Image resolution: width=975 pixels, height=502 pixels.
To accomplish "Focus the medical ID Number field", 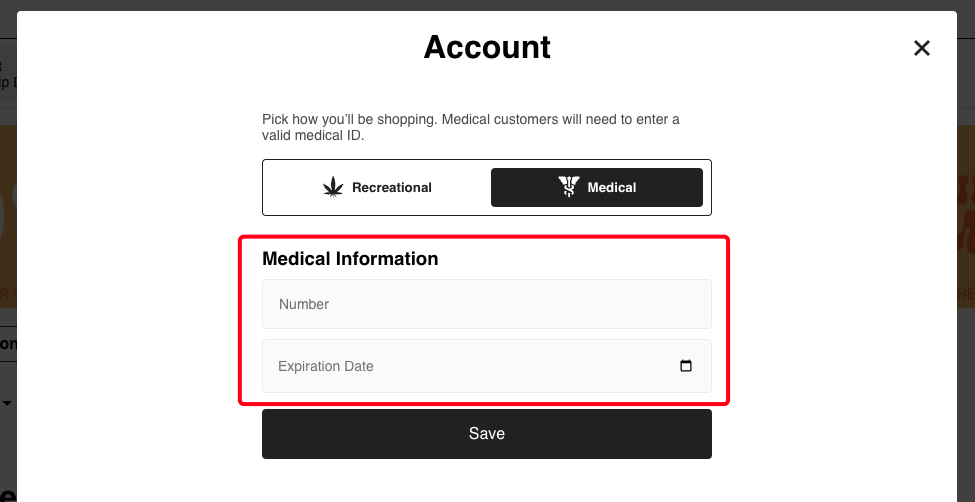I will (487, 304).
